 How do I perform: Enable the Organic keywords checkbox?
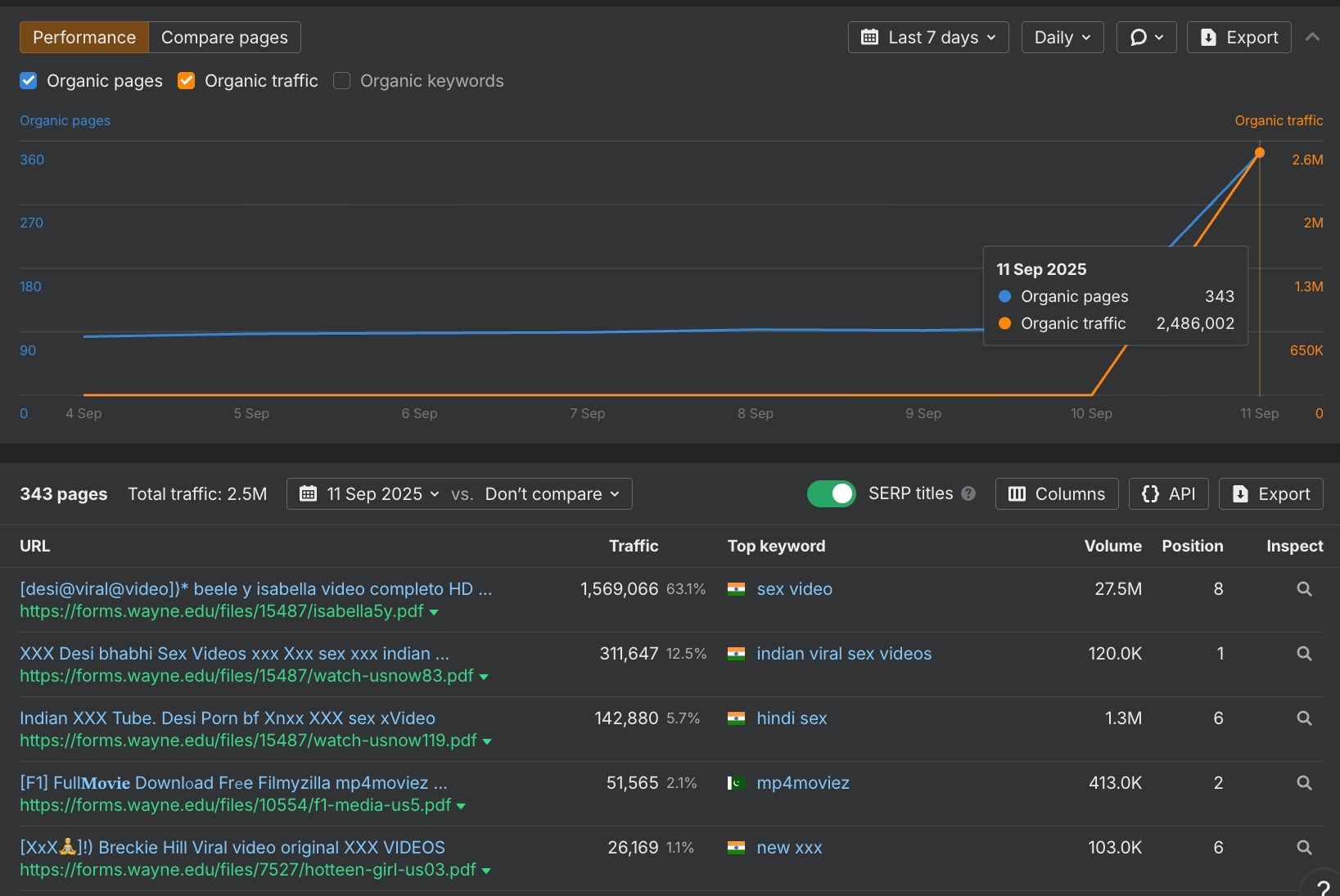[341, 80]
